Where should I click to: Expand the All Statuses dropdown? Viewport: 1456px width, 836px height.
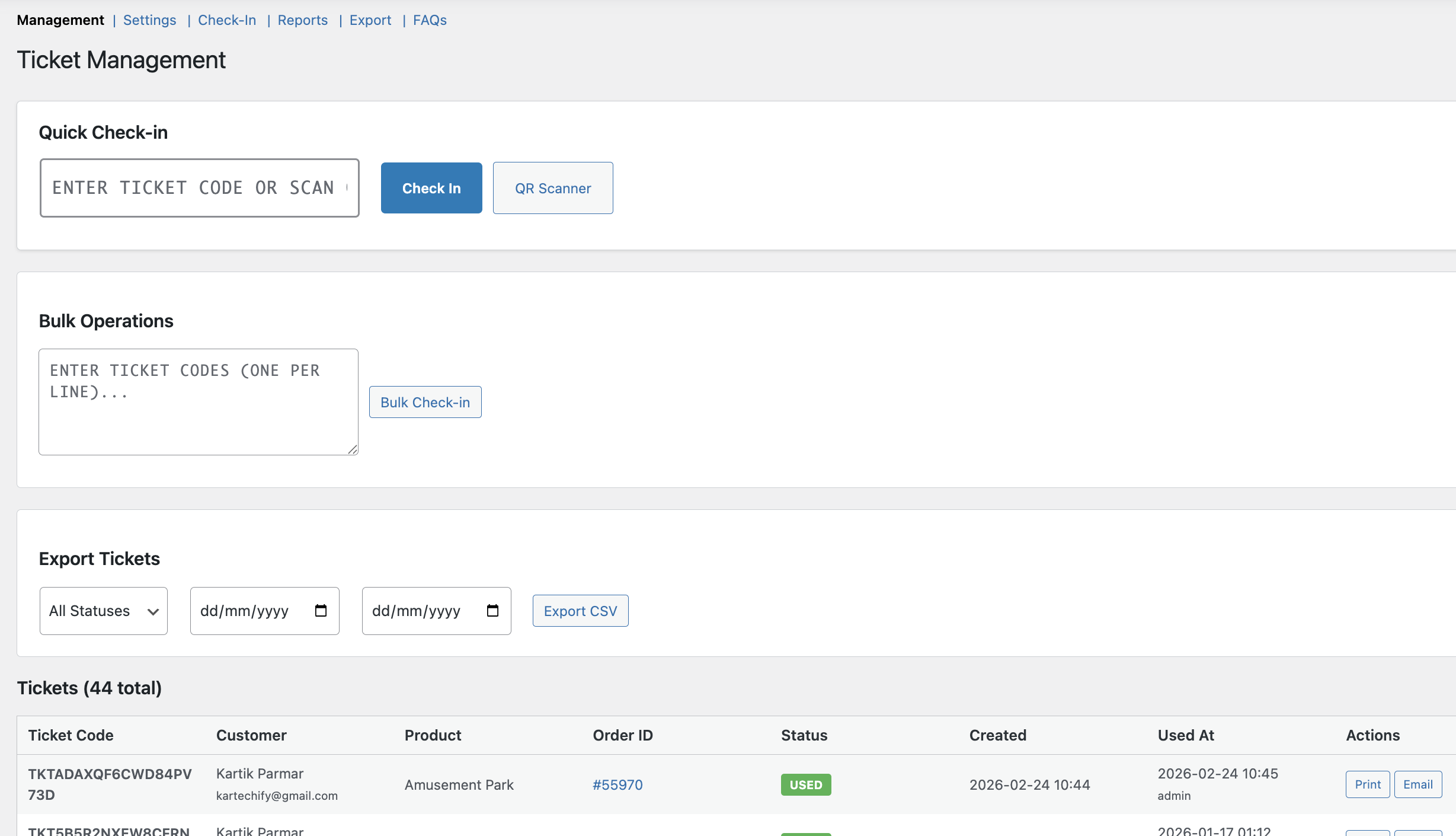coord(104,611)
